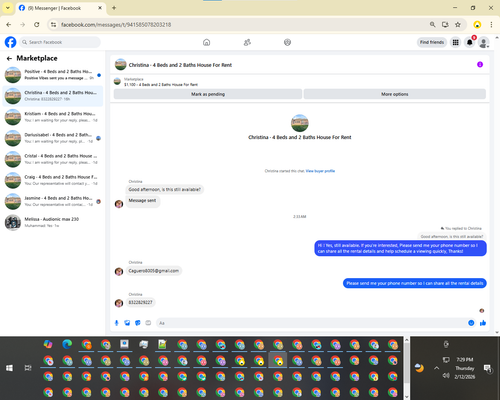The width and height of the screenshot is (500, 400).
Task: Open the emoji picker in composer
Action: [x=471, y=323]
